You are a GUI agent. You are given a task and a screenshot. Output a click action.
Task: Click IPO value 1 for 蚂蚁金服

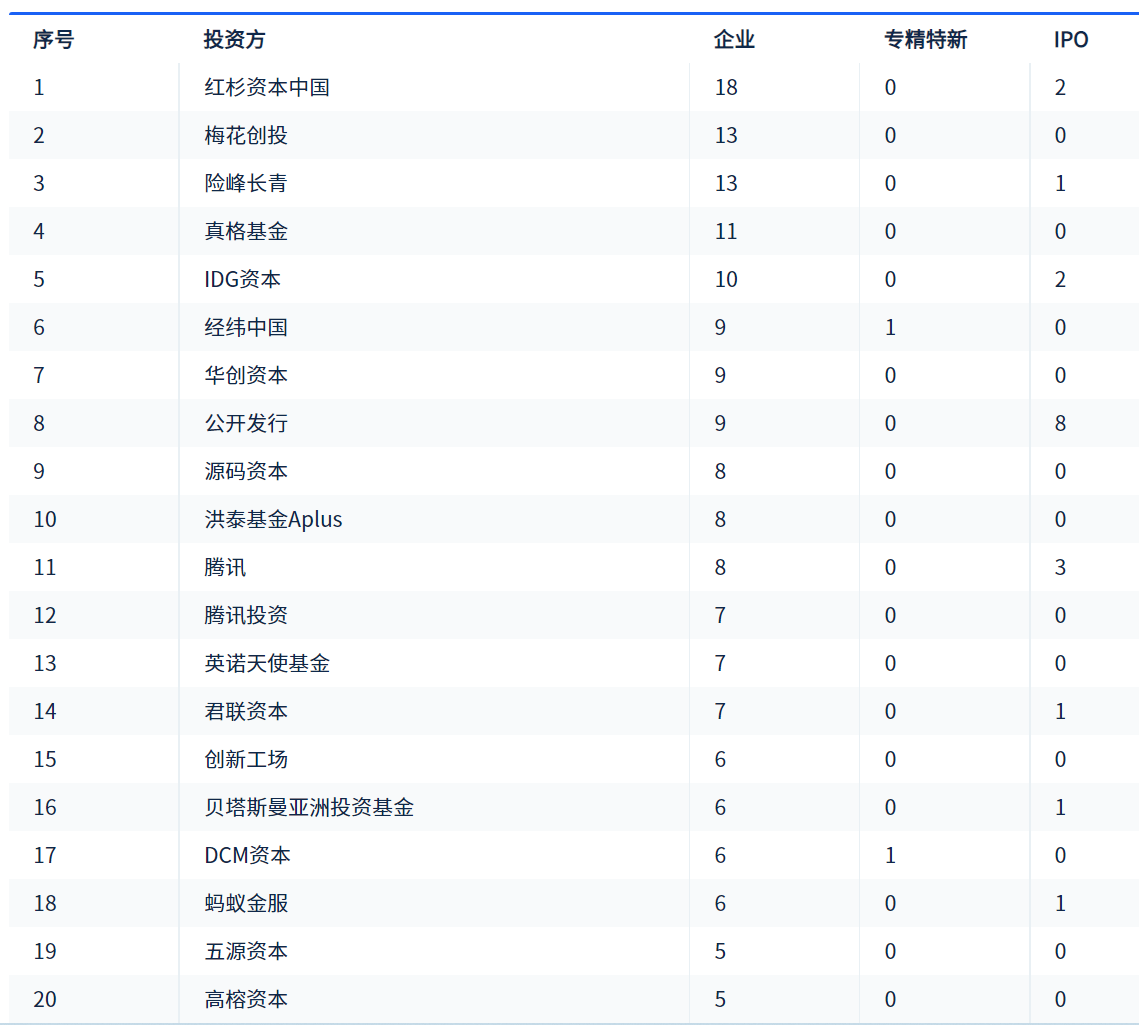pyautogui.click(x=1061, y=903)
